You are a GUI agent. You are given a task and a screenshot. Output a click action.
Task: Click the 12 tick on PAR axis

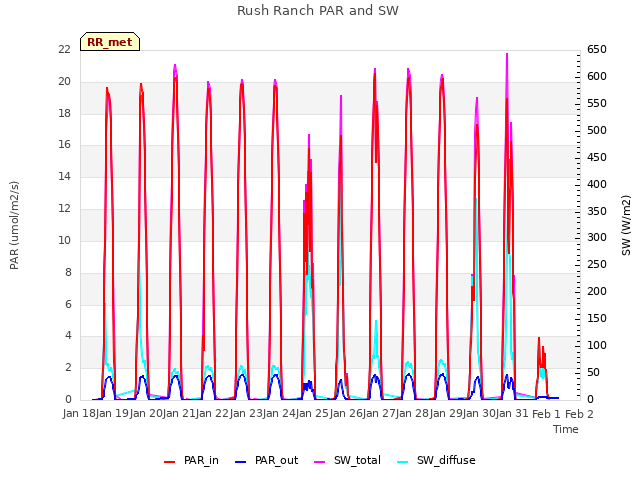[x=64, y=209]
